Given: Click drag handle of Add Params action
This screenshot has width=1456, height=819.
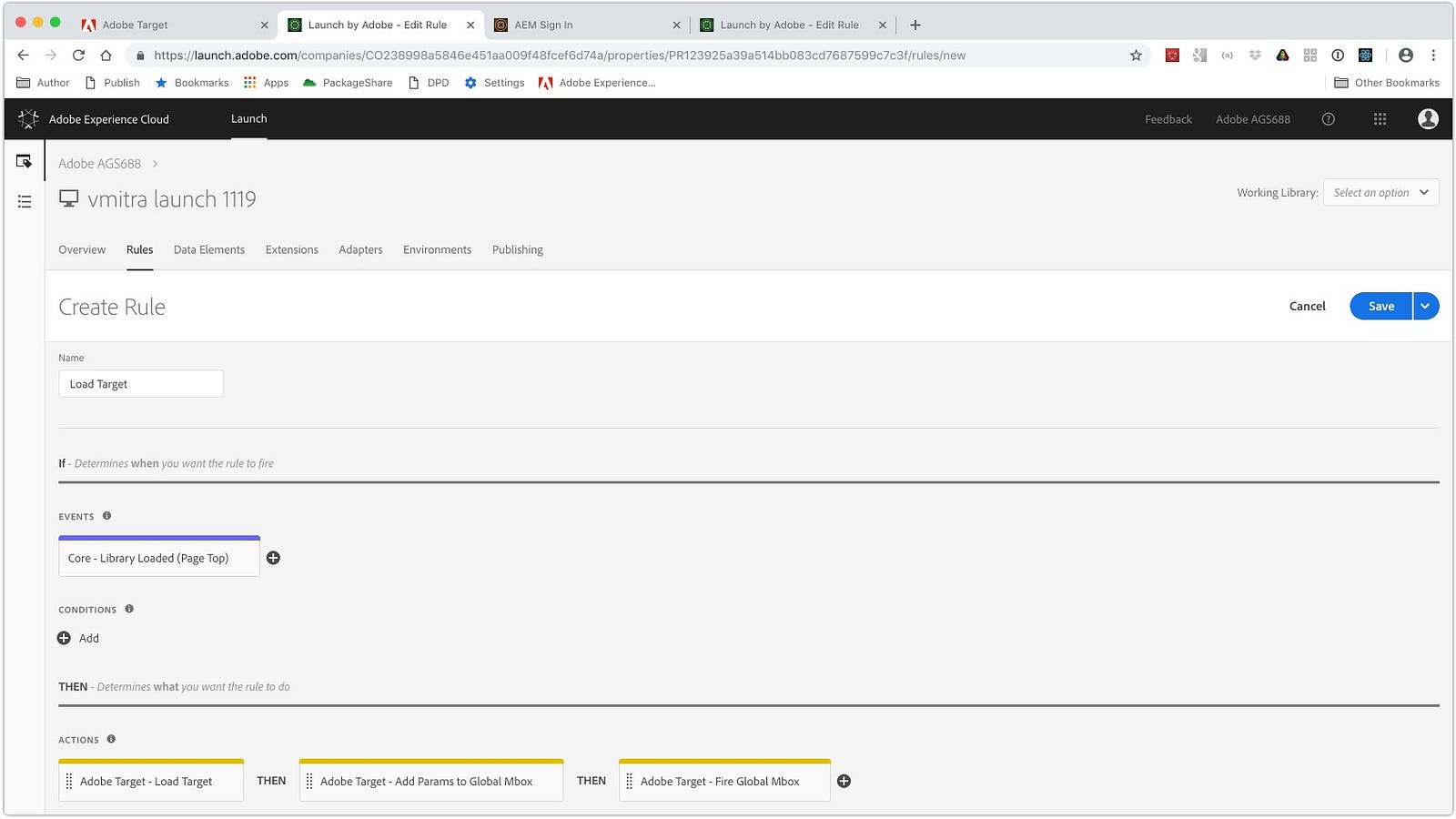Looking at the screenshot, I should pyautogui.click(x=309, y=781).
